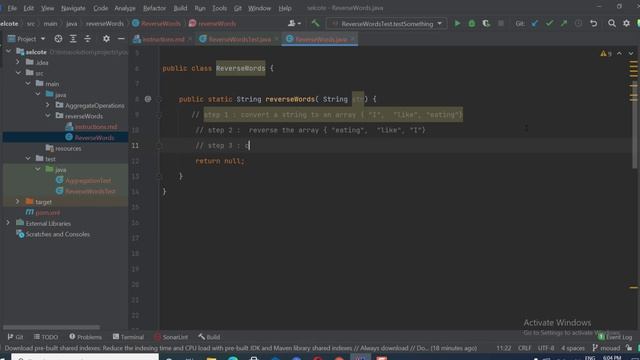Click the Project panel horizontal scrollbar
This screenshot has height=360, width=640.
pyautogui.click(x=51, y=327)
